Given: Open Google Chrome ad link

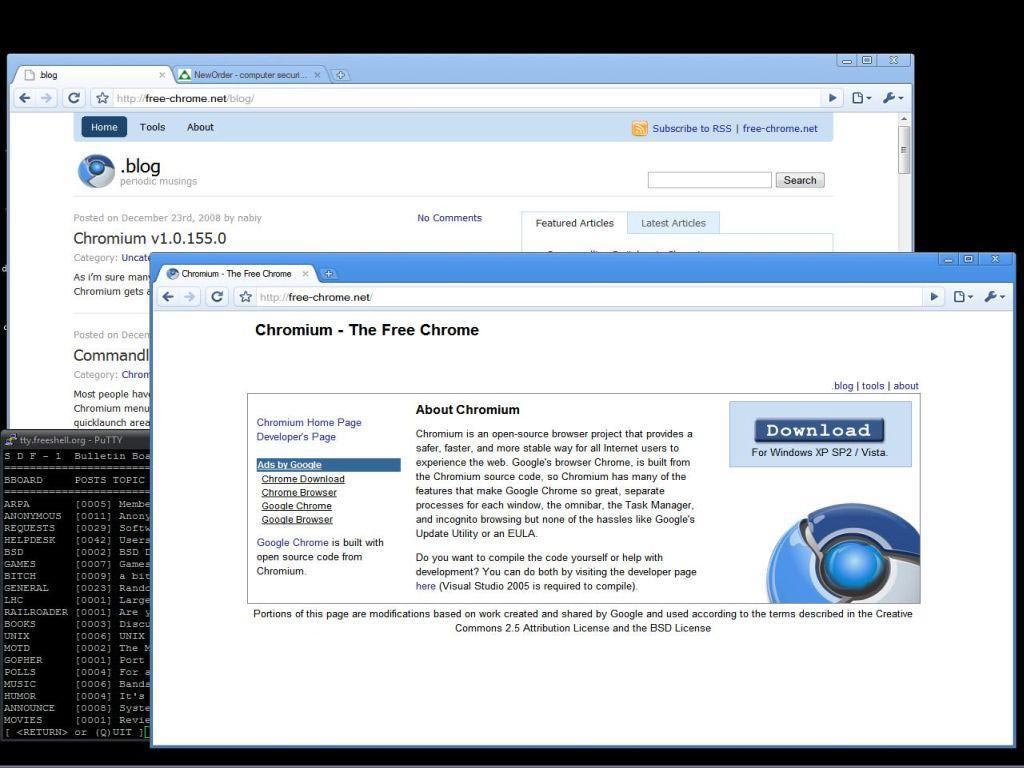Looking at the screenshot, I should [x=296, y=506].
